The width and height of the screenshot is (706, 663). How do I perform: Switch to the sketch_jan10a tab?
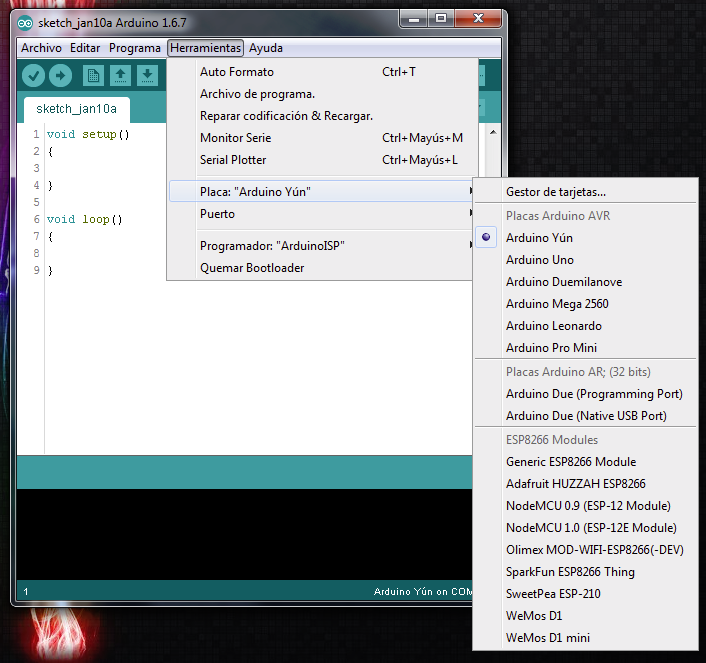(77, 109)
